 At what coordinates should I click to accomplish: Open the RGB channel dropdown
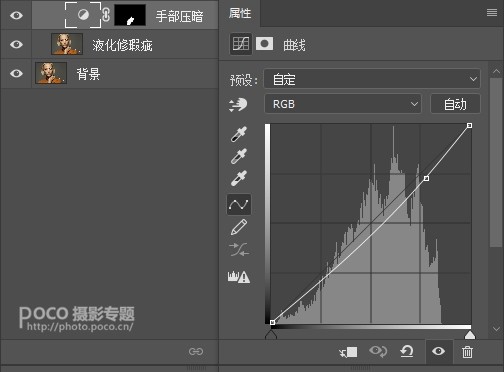pos(343,104)
